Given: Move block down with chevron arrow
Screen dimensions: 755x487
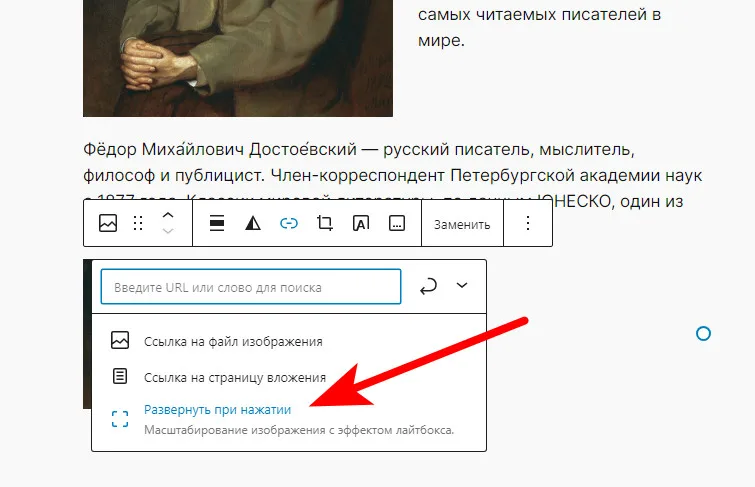Looking at the screenshot, I should pos(168,231).
